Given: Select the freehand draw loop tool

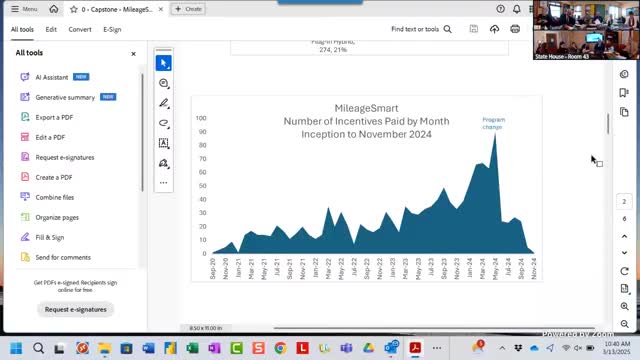Looking at the screenshot, I should [x=164, y=123].
